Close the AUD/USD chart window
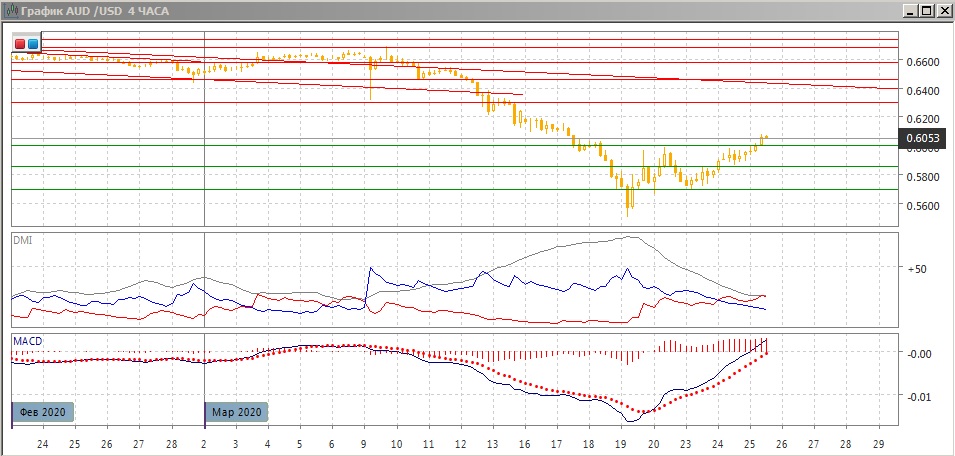955x456 pixels. click(x=944, y=10)
